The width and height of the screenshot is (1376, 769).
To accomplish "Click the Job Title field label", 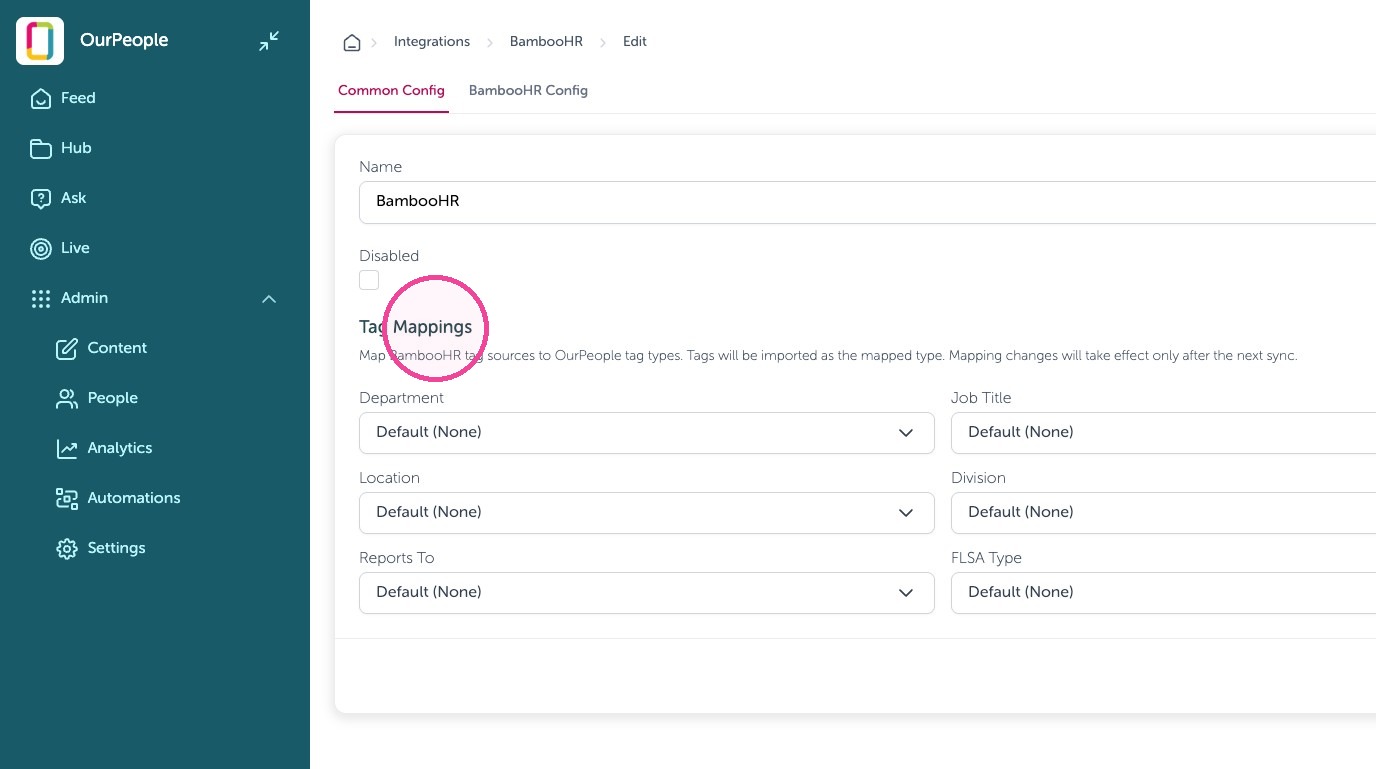I will tap(981, 398).
